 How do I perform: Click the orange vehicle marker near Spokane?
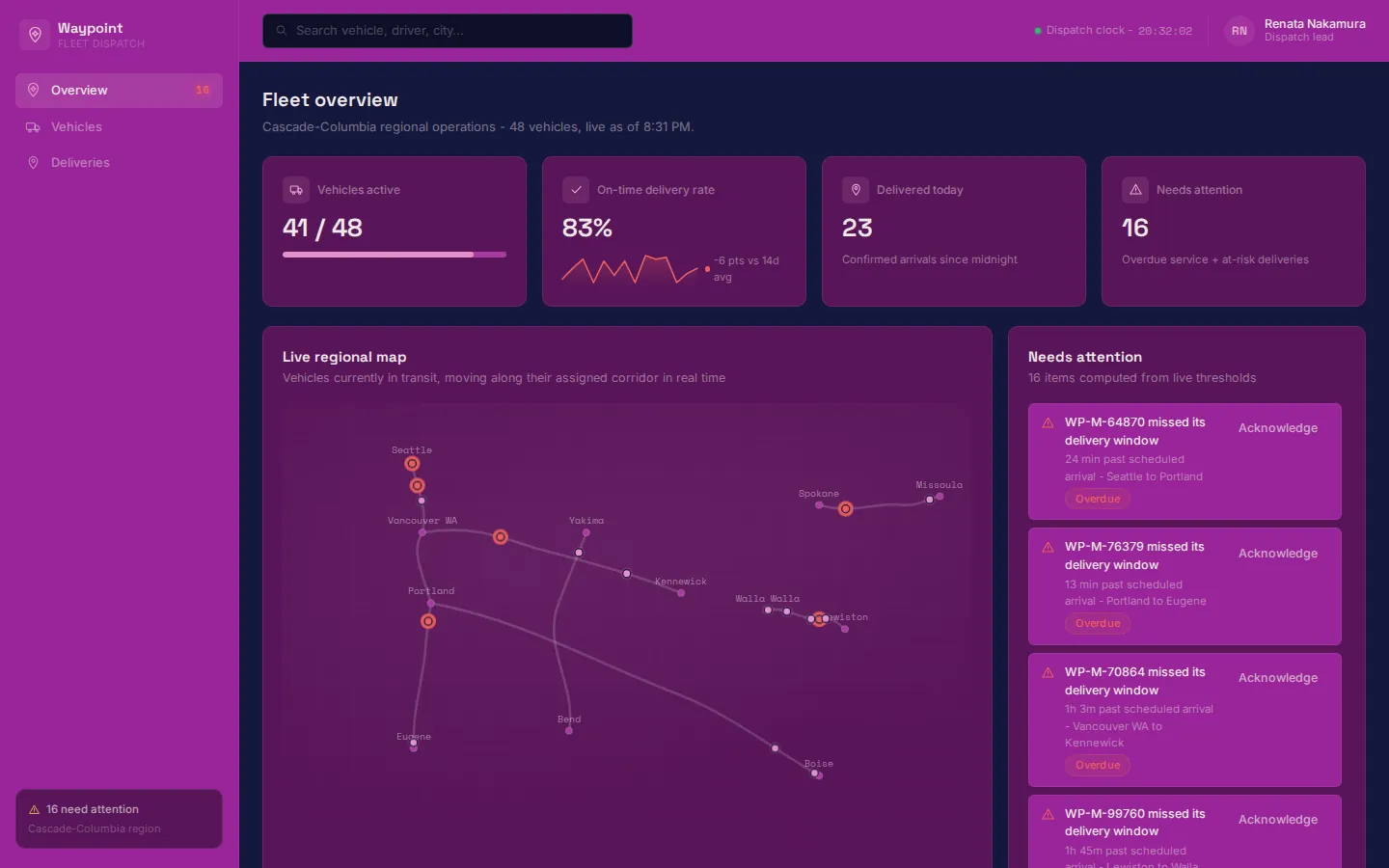[846, 509]
